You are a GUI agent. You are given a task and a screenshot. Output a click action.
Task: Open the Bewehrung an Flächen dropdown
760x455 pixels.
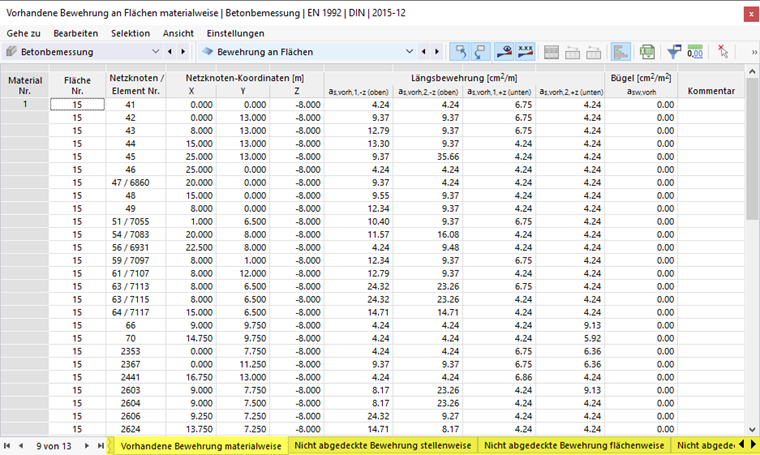[x=410, y=51]
